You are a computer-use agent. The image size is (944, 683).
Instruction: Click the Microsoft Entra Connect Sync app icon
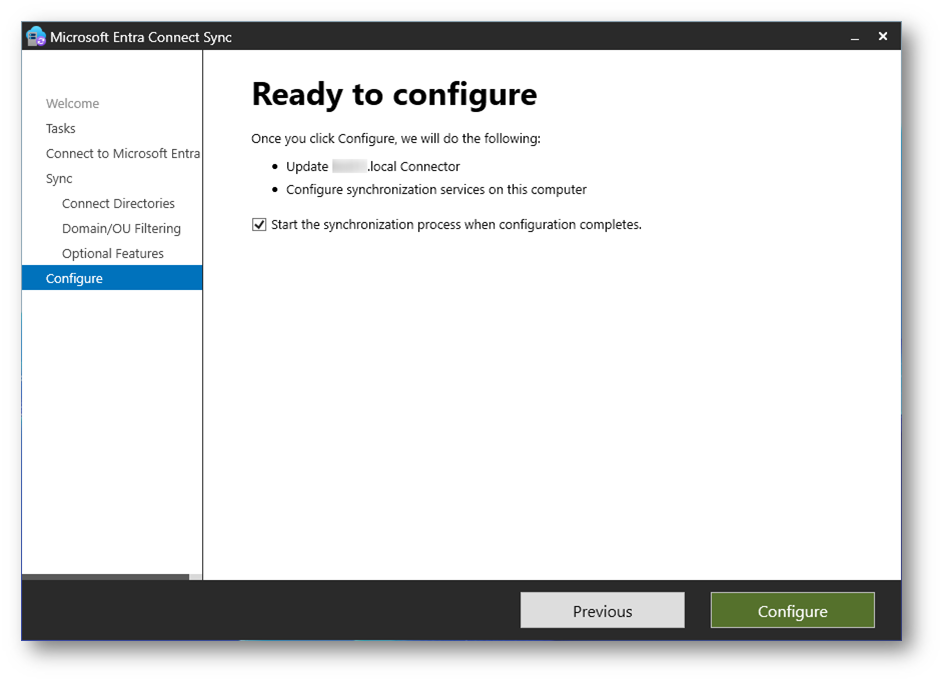36,37
